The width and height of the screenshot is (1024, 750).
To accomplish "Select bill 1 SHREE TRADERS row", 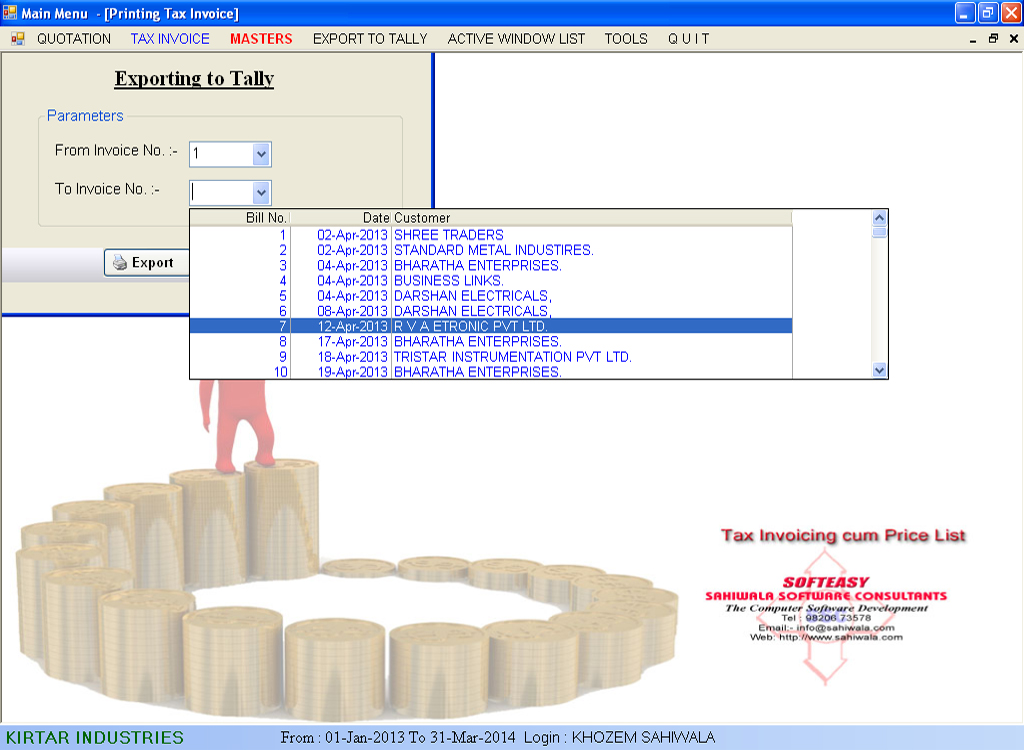I will (x=490, y=235).
